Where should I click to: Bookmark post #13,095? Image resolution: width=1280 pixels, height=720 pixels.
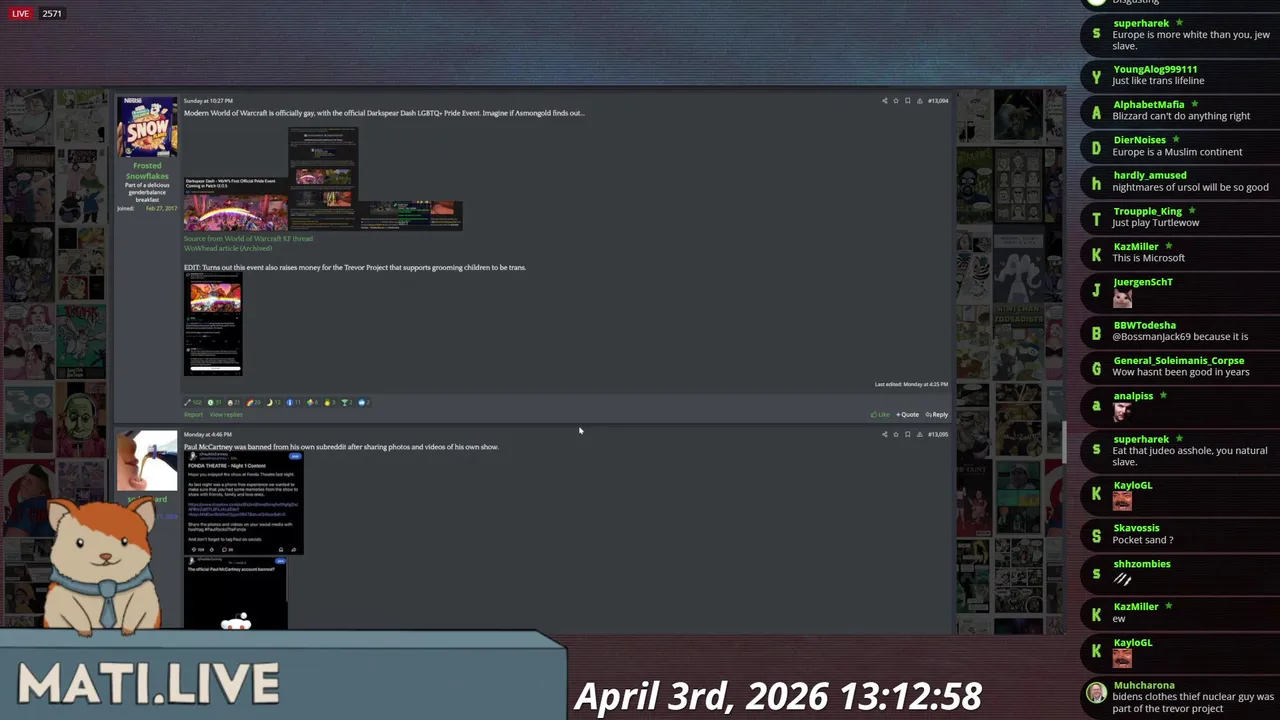click(x=908, y=435)
